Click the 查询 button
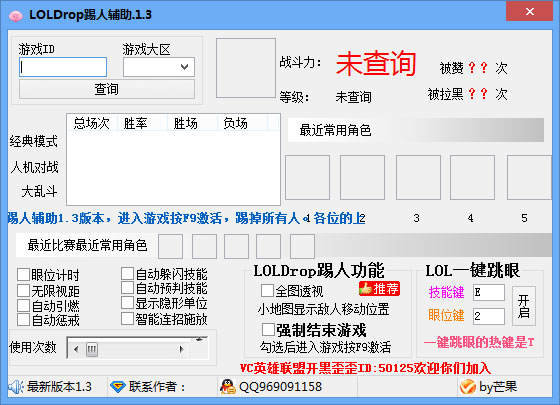The width and height of the screenshot is (560, 405). [x=107, y=89]
